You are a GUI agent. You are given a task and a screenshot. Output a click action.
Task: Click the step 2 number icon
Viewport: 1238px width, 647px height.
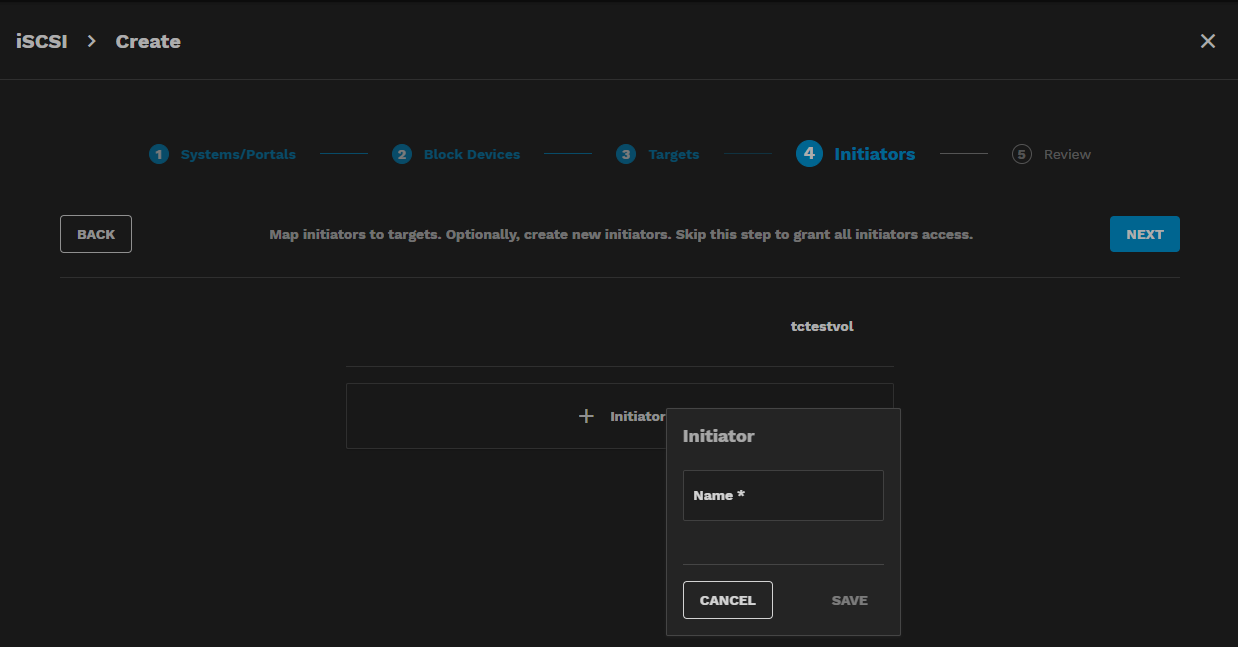click(x=402, y=154)
